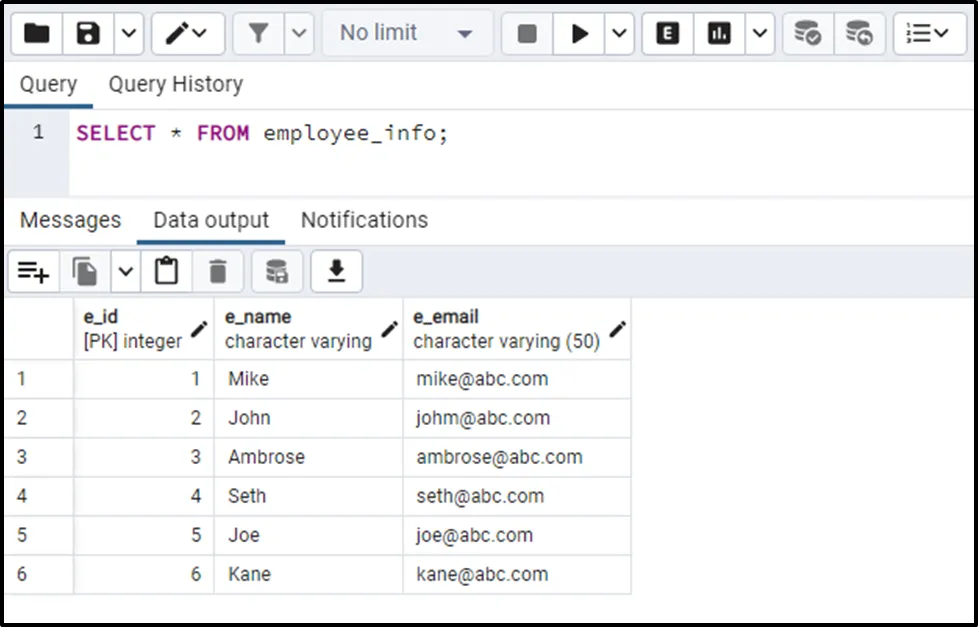Click the Execute query play button

[x=580, y=34]
